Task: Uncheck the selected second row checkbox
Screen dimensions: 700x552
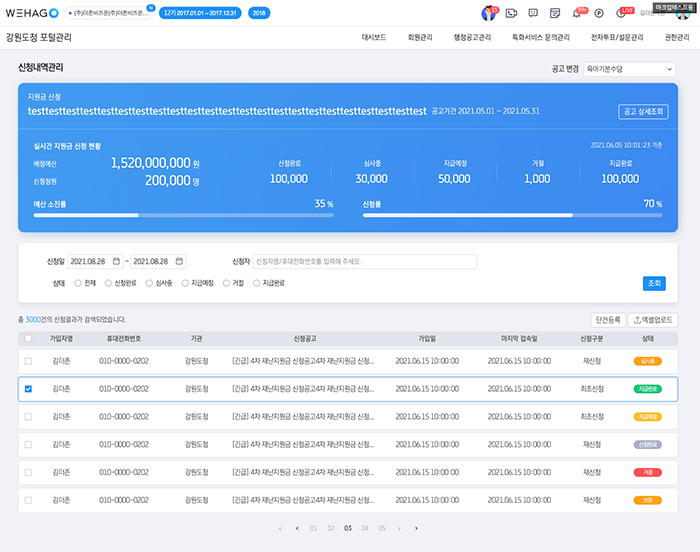Action: [x=28, y=389]
